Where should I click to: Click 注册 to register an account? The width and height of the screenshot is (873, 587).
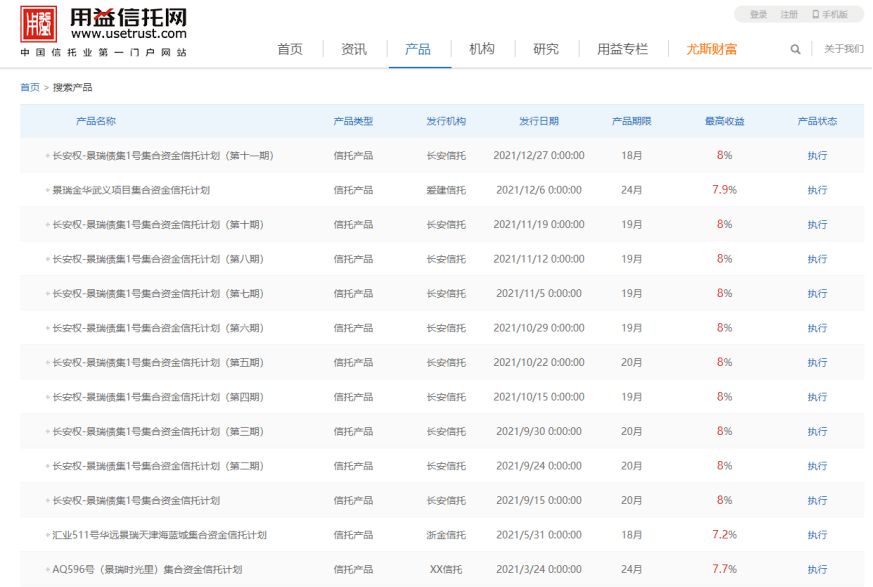[789, 14]
